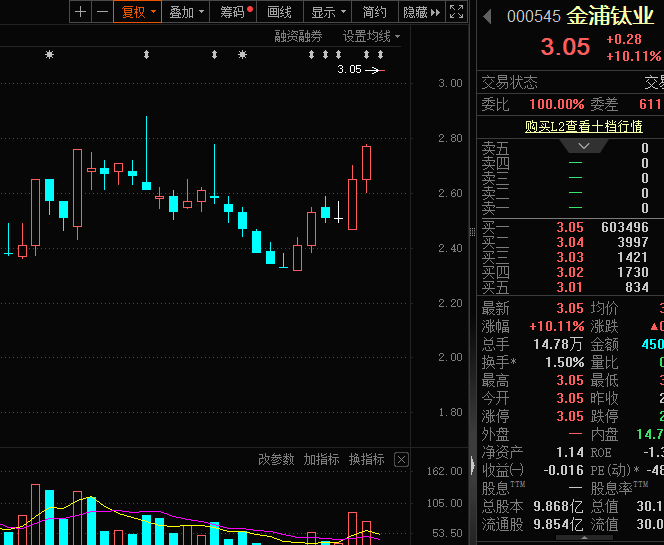Open 设置均线 moving average settings
664x545 pixels.
point(370,36)
